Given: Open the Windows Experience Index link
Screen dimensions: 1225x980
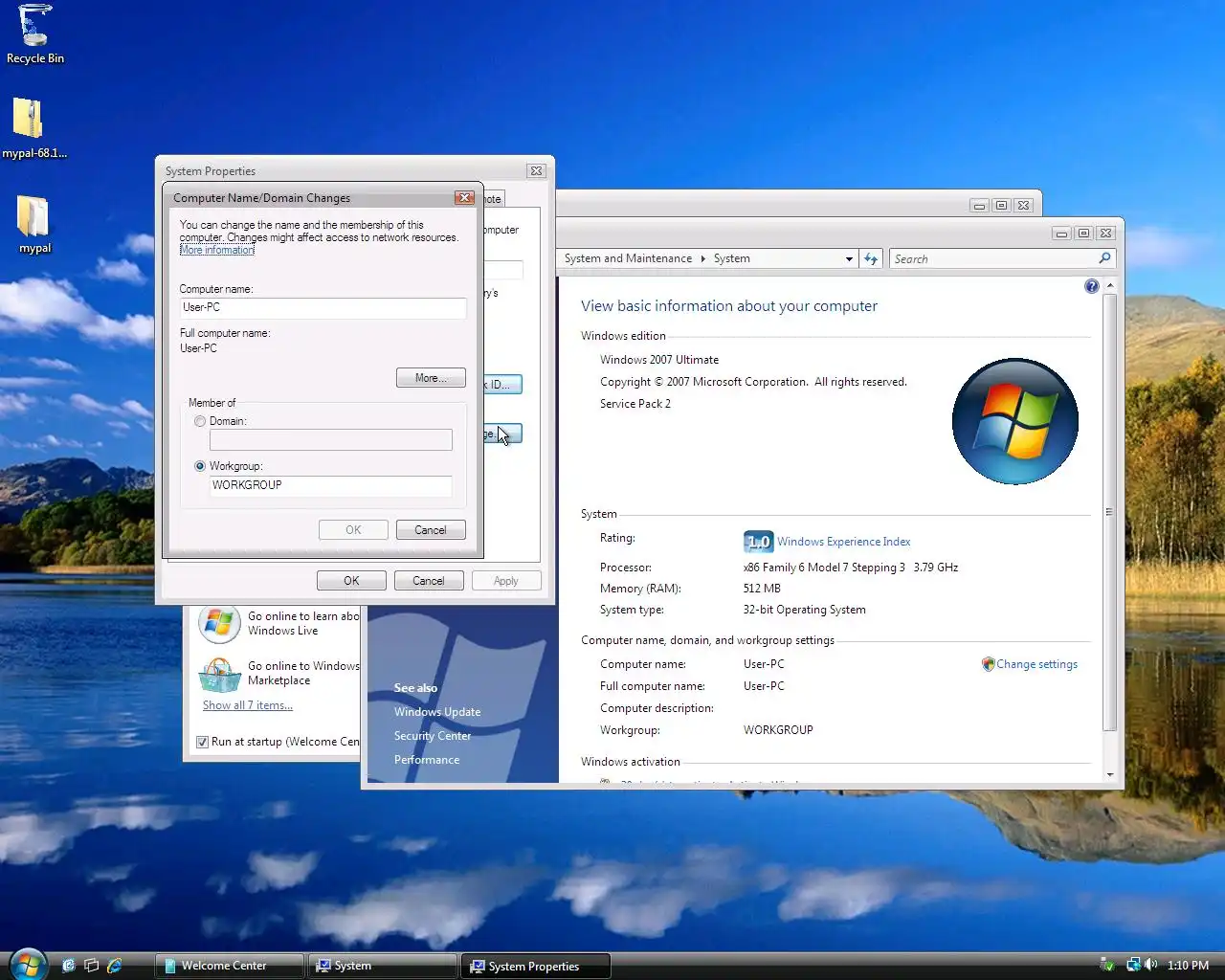Looking at the screenshot, I should point(843,542).
